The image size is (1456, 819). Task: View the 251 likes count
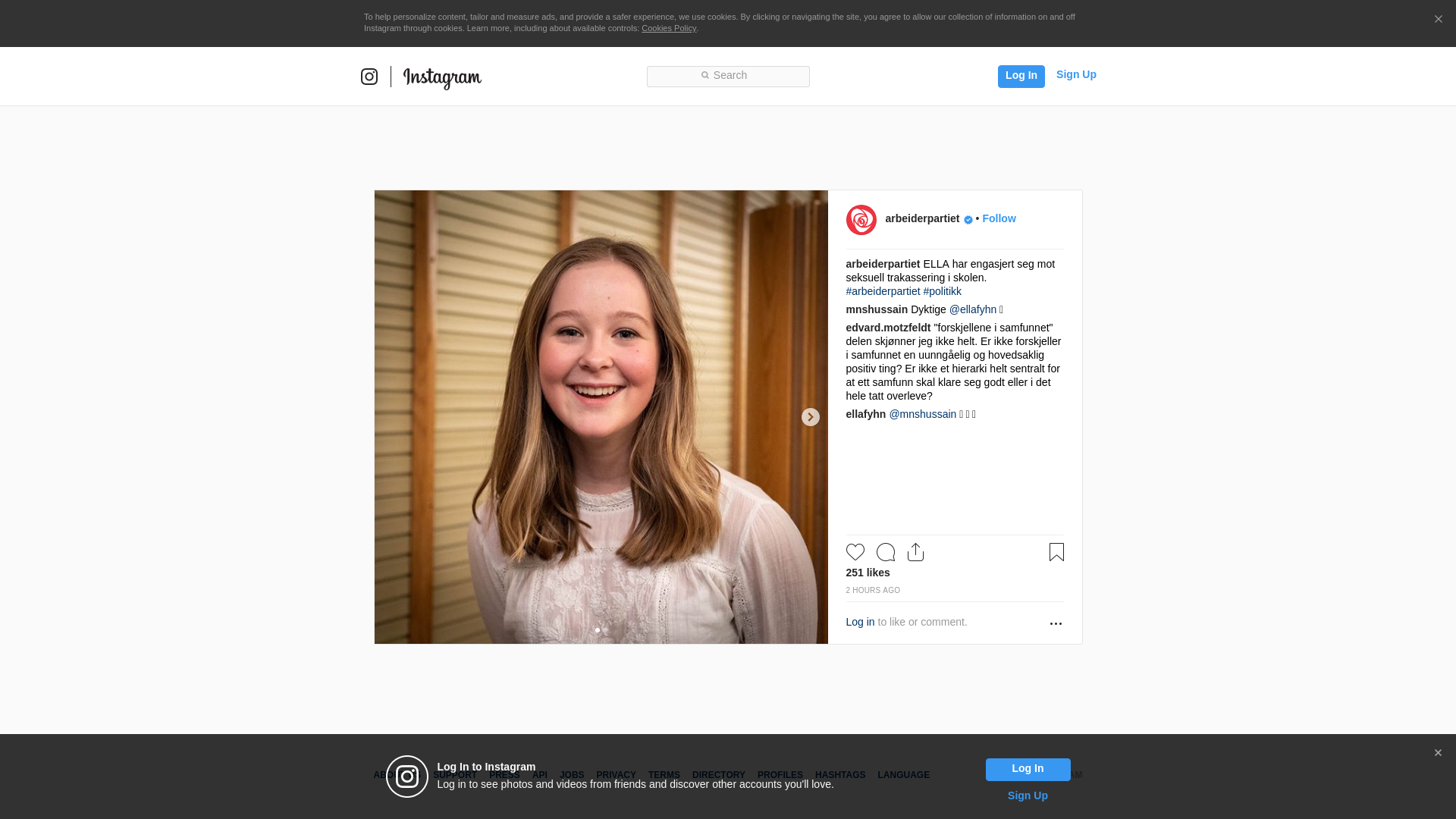tap(868, 573)
